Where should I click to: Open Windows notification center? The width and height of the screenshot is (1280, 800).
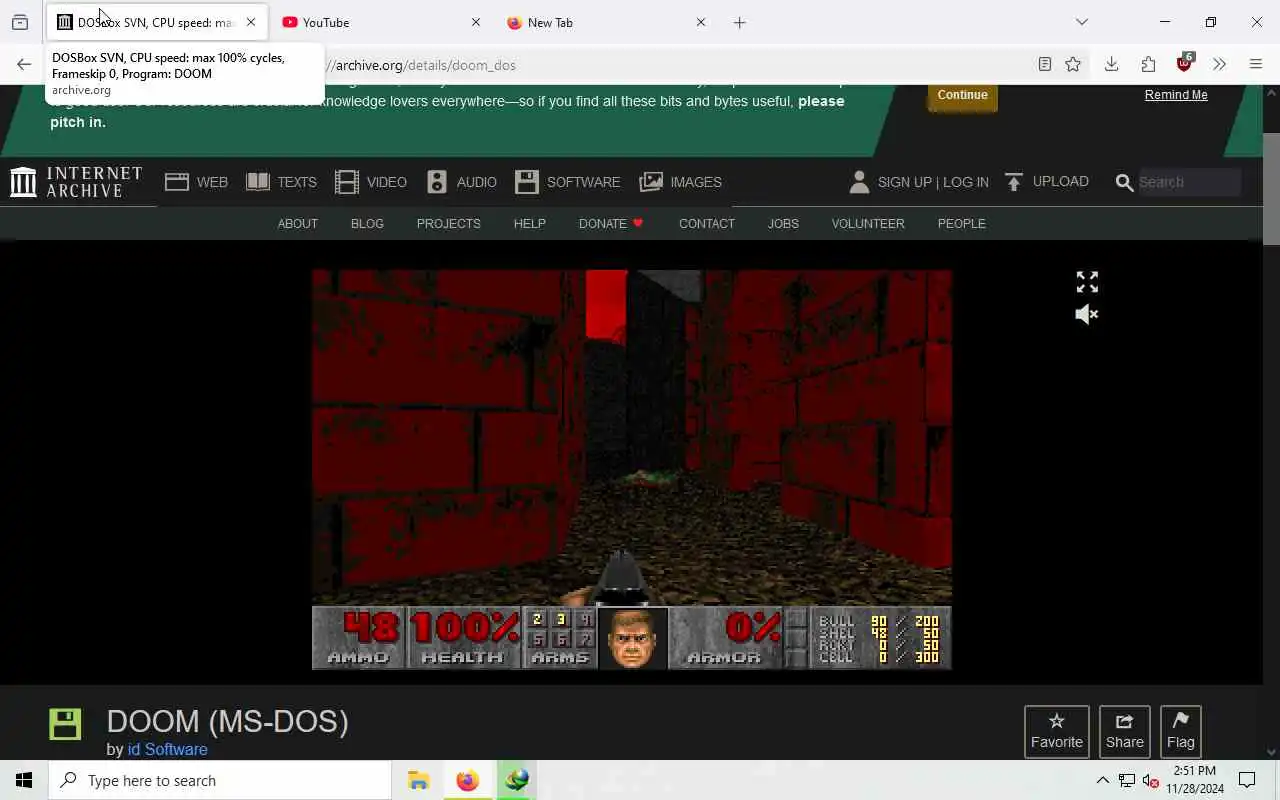(1247, 780)
